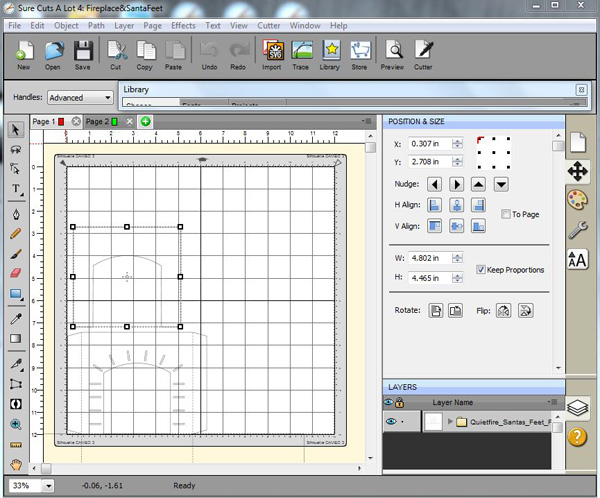Hide the Quietfire_Santas_Feet layer via the eye
Viewport: 600px width, 498px height.
[391, 423]
